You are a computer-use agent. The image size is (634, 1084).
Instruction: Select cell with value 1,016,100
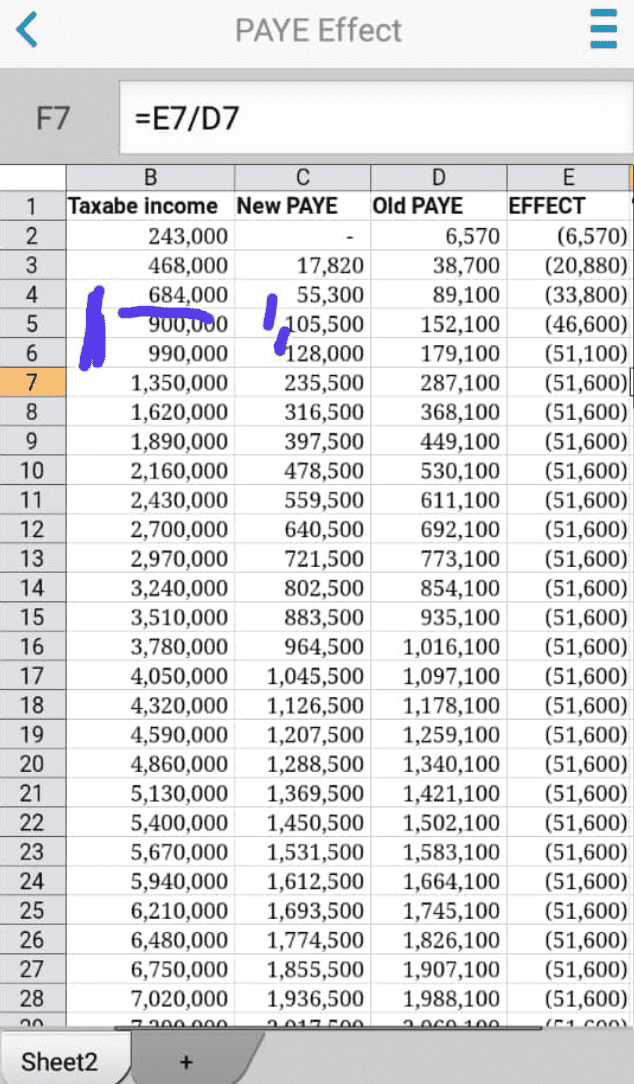(x=438, y=646)
